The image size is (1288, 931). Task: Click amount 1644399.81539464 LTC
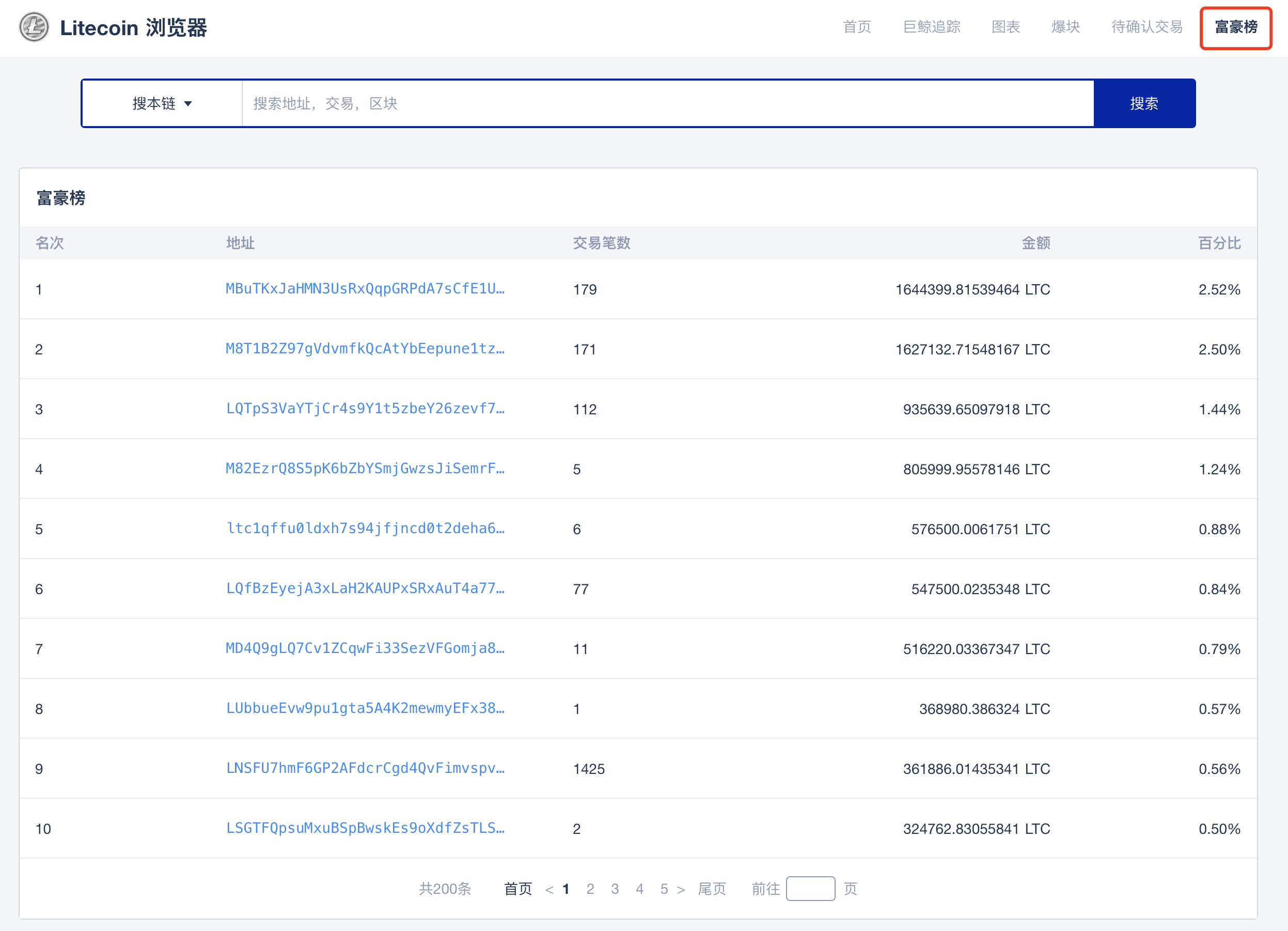973,290
